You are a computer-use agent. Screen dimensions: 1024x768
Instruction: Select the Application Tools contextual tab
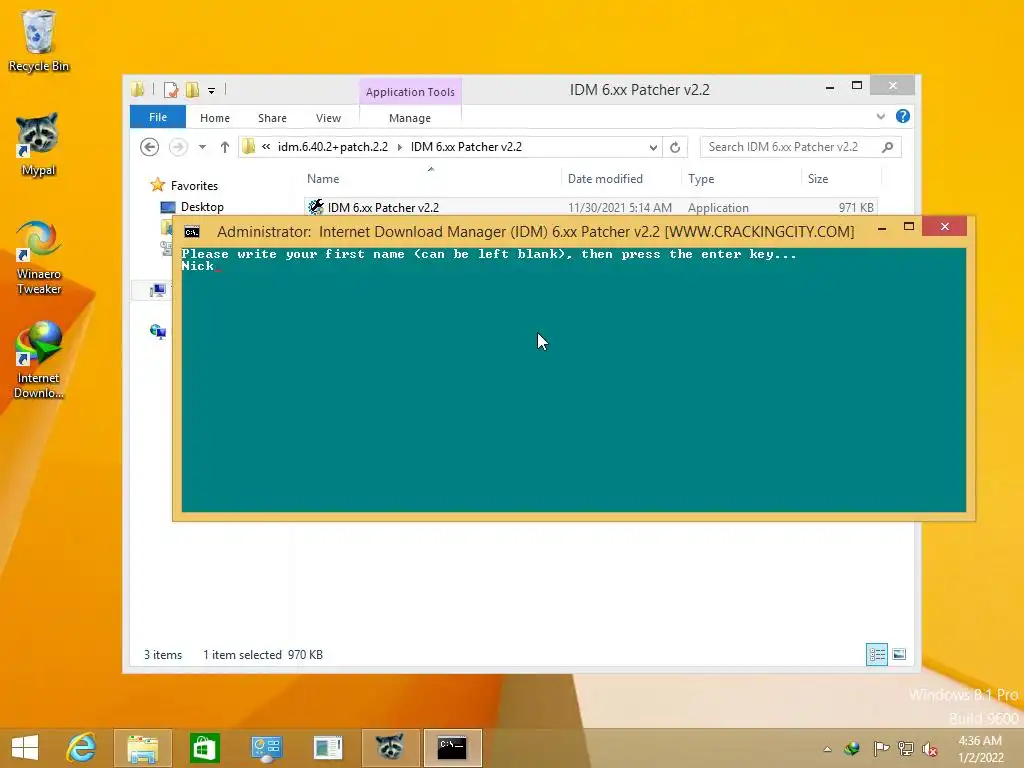tap(410, 92)
